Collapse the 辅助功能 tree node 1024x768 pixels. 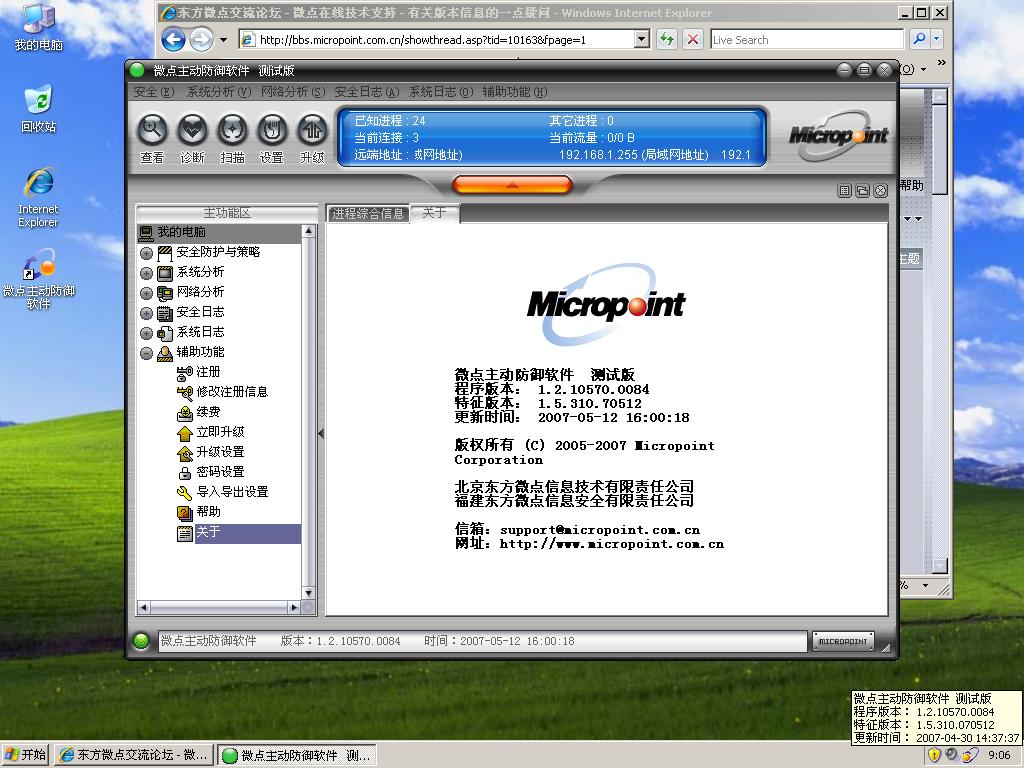pyautogui.click(x=147, y=353)
